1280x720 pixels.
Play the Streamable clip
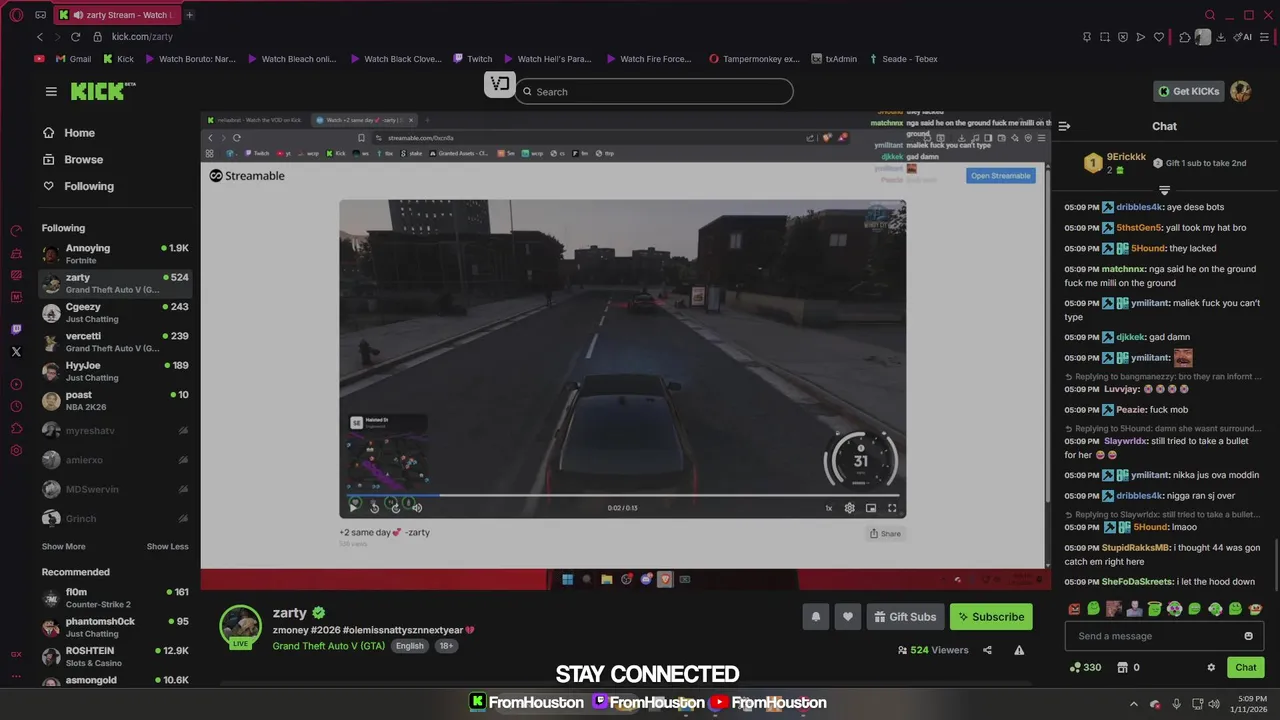coord(353,507)
